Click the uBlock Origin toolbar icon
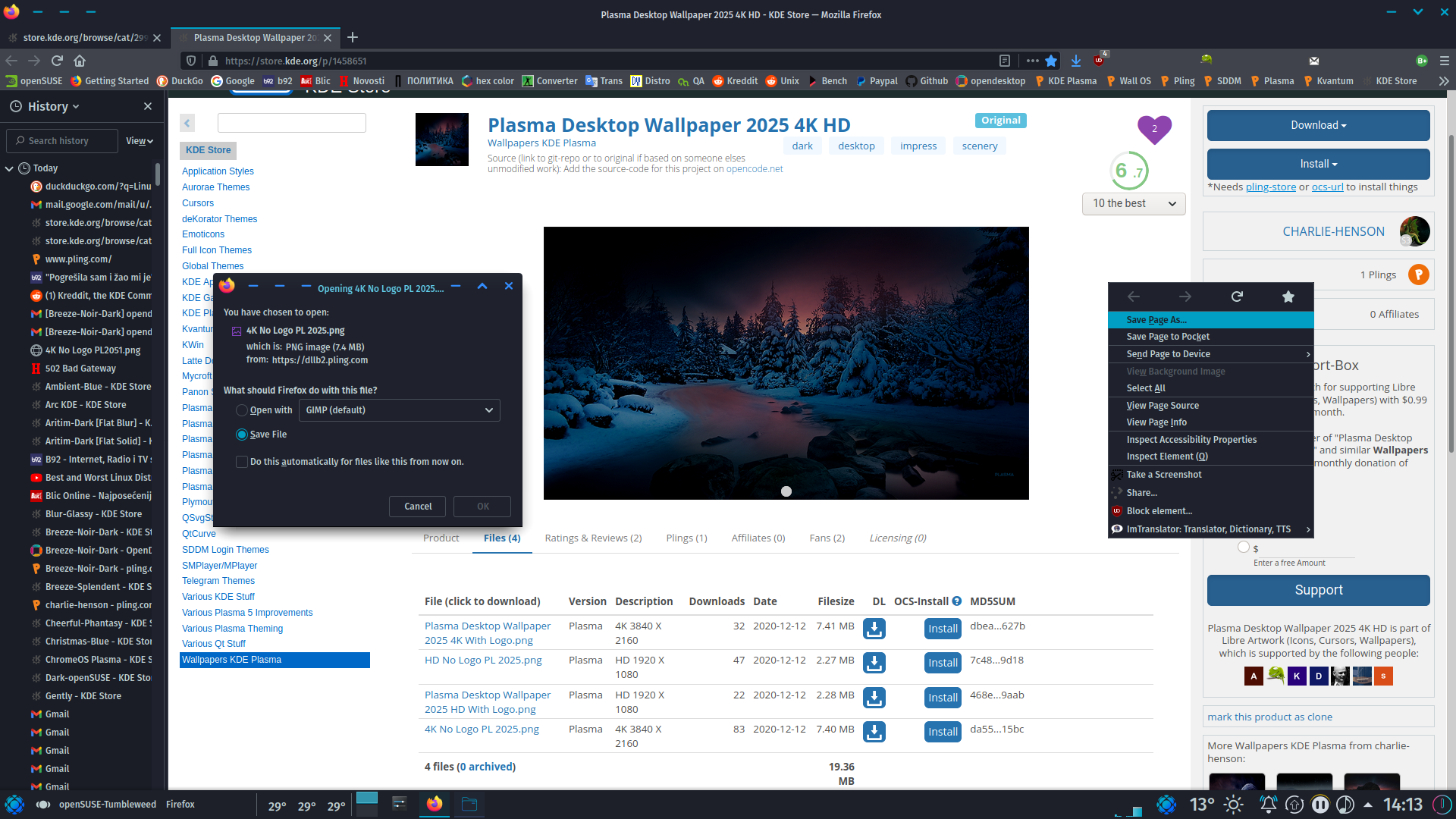 [x=1099, y=61]
